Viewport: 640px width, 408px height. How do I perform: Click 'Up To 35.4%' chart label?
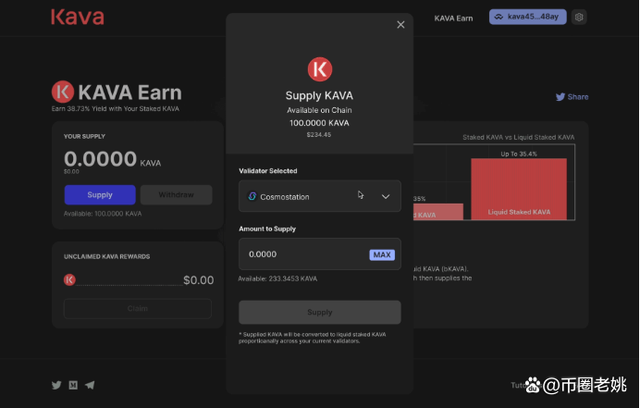[519, 154]
